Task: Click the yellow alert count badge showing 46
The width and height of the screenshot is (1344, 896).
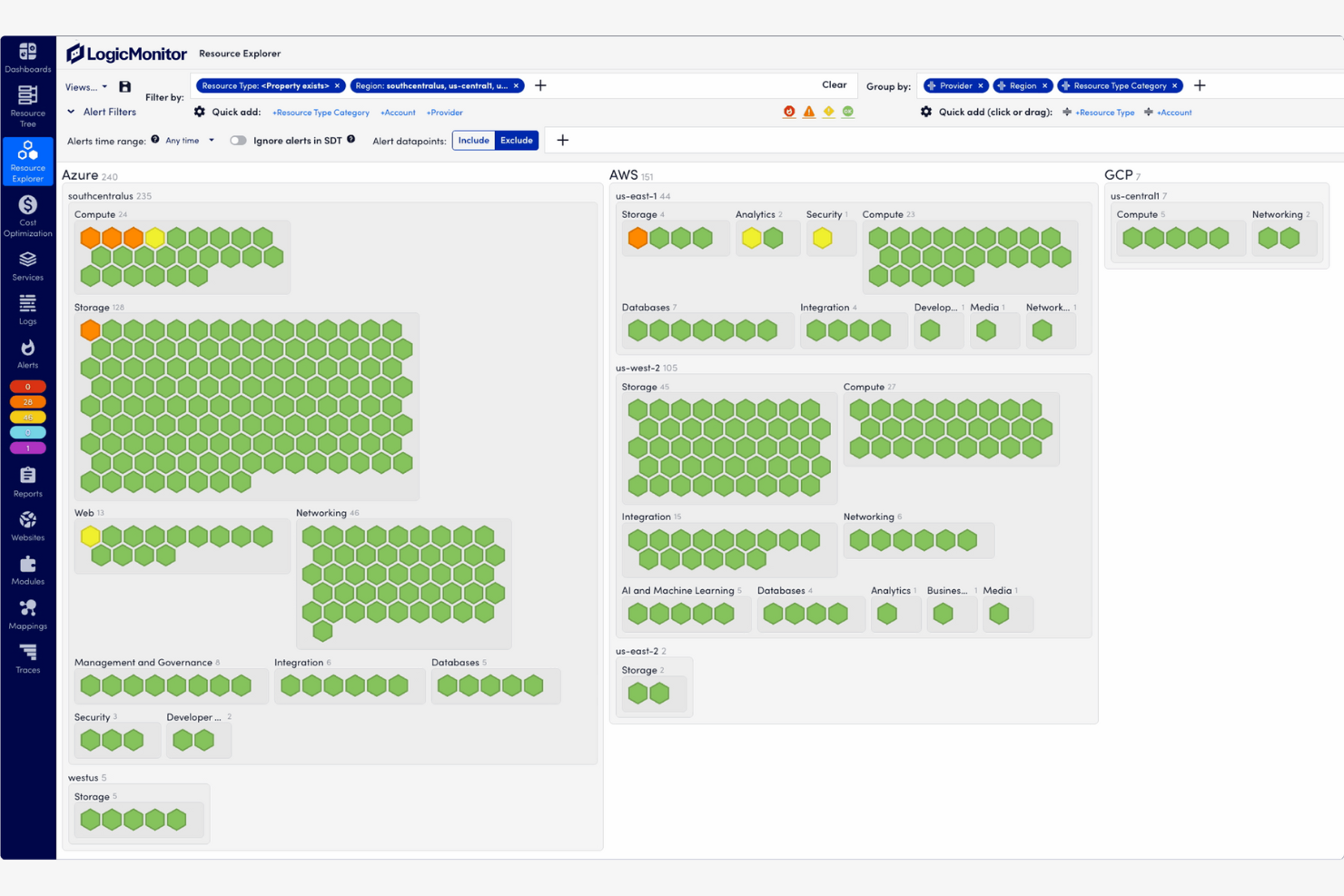Action: [x=27, y=418]
